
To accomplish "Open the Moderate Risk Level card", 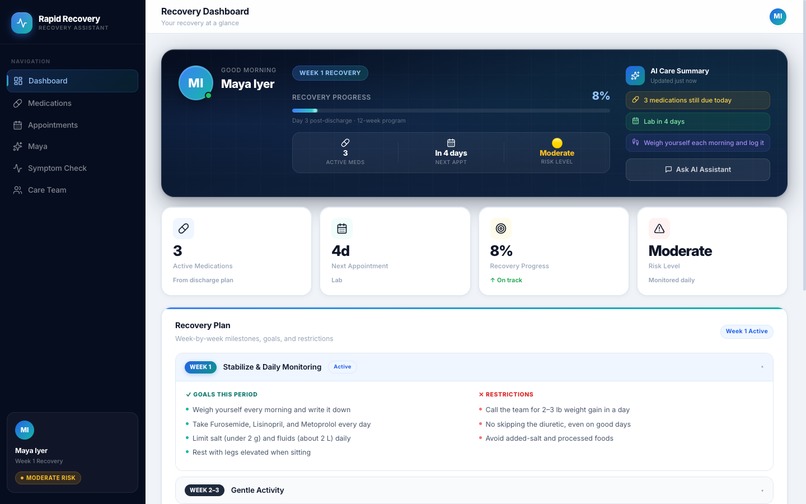I will 712,251.
